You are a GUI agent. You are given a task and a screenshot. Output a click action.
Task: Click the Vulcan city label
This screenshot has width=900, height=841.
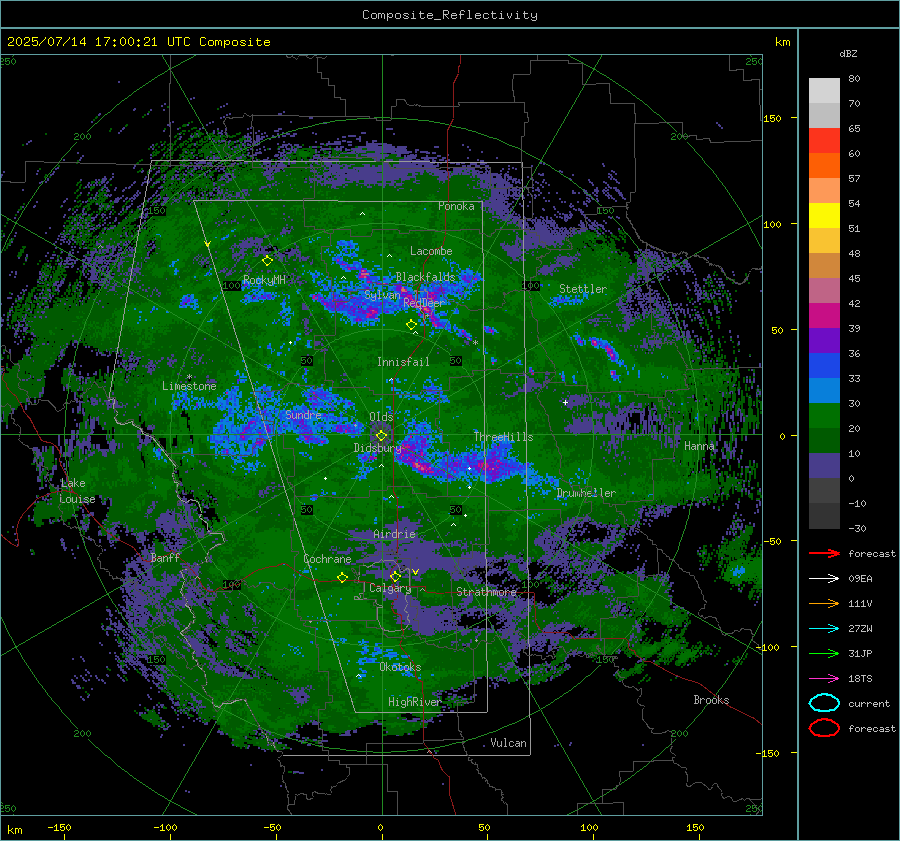[x=508, y=743]
